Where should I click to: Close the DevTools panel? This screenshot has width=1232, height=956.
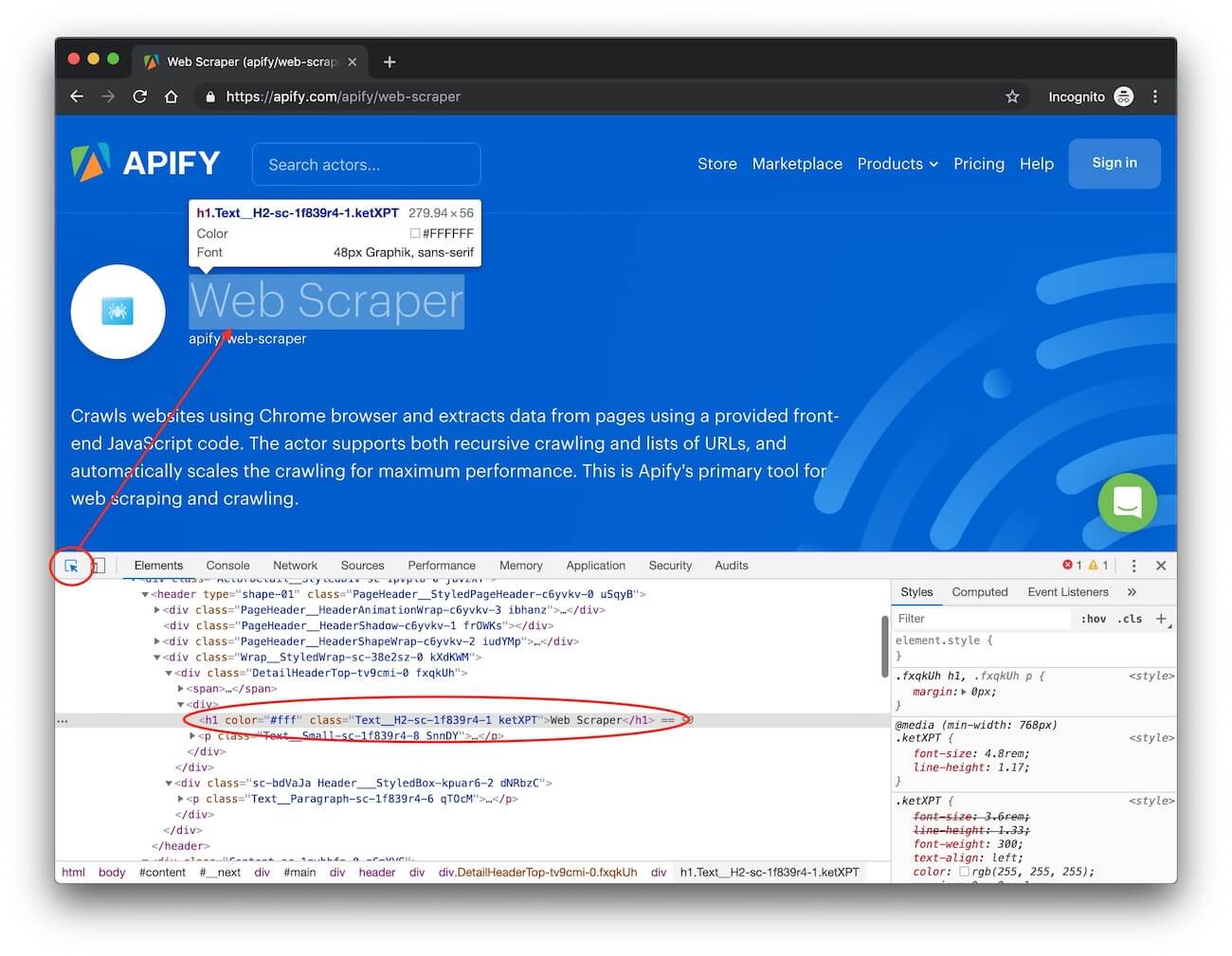pos(1161,566)
